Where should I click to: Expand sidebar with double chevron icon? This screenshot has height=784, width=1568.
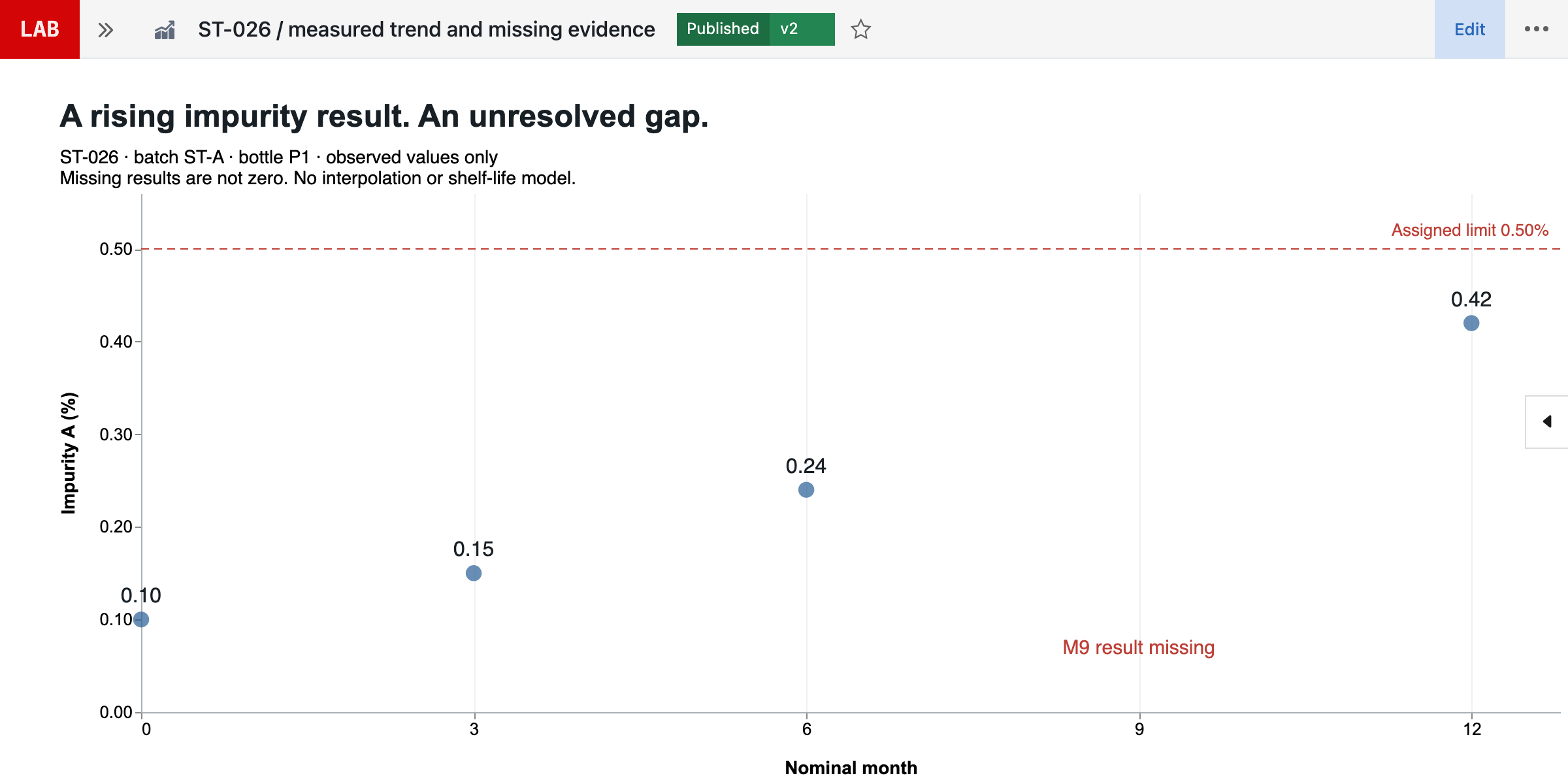(105, 29)
